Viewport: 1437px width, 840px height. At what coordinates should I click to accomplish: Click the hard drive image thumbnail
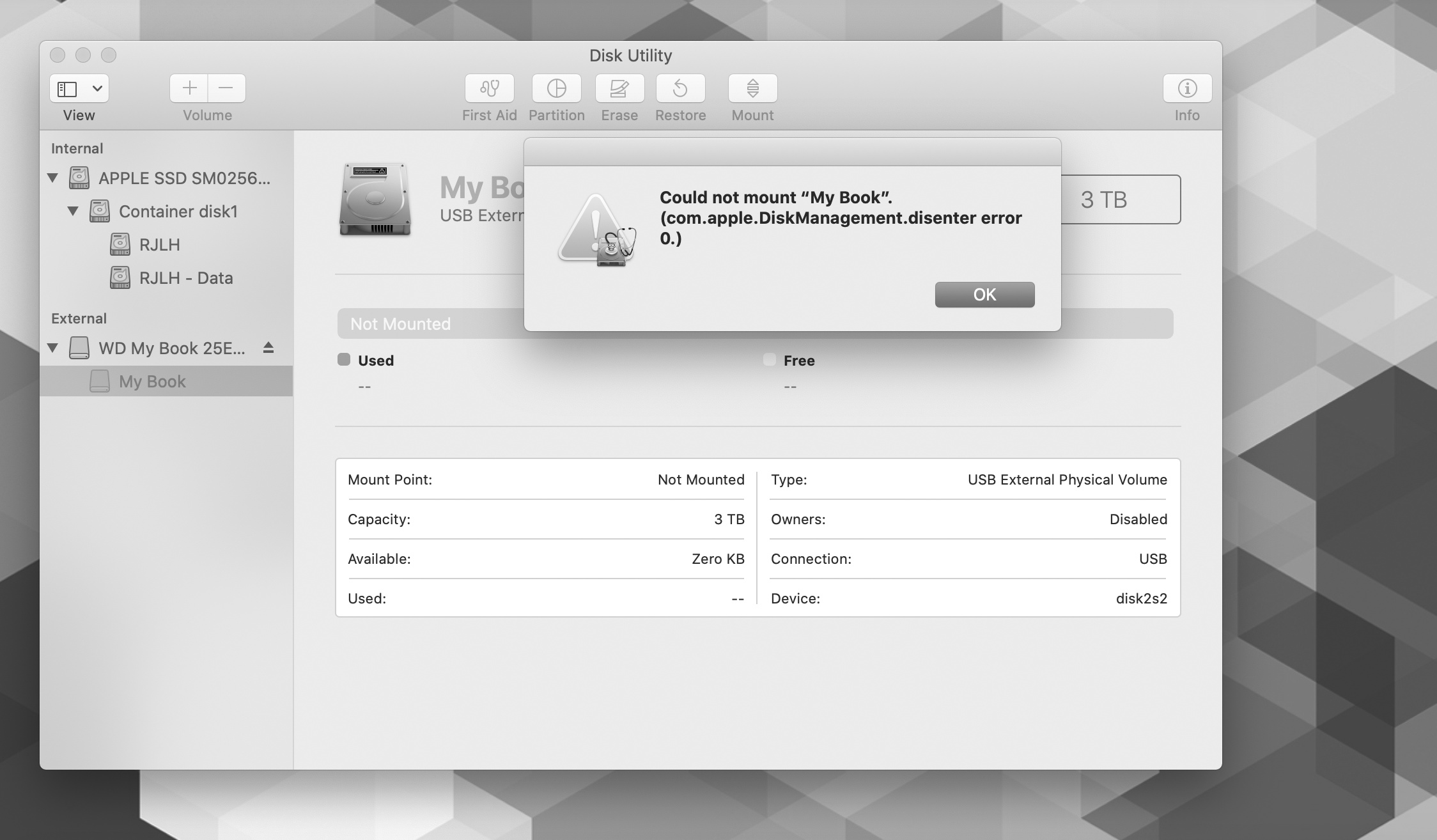pos(375,199)
